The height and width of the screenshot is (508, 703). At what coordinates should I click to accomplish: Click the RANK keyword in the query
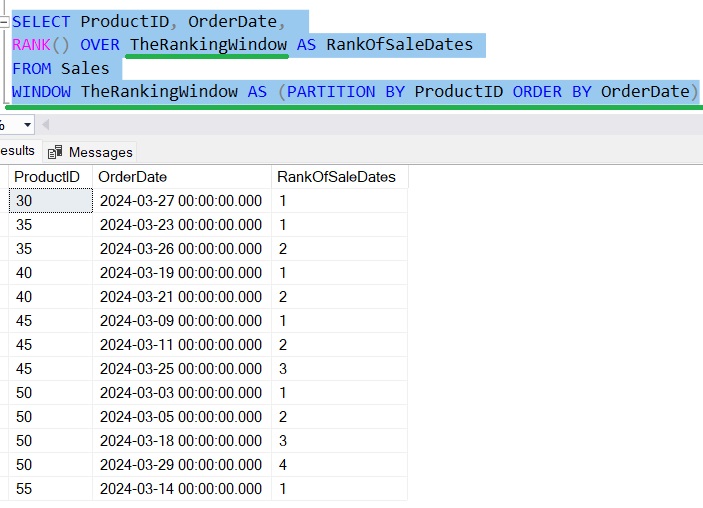click(x=31, y=45)
